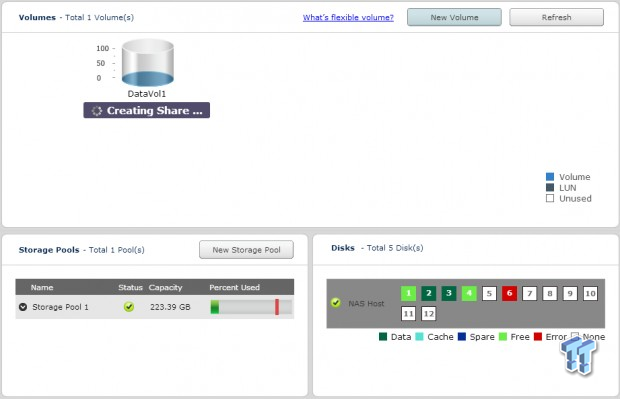Click the Free legend light green swatch
This screenshot has width=620, height=399.
click(503, 337)
